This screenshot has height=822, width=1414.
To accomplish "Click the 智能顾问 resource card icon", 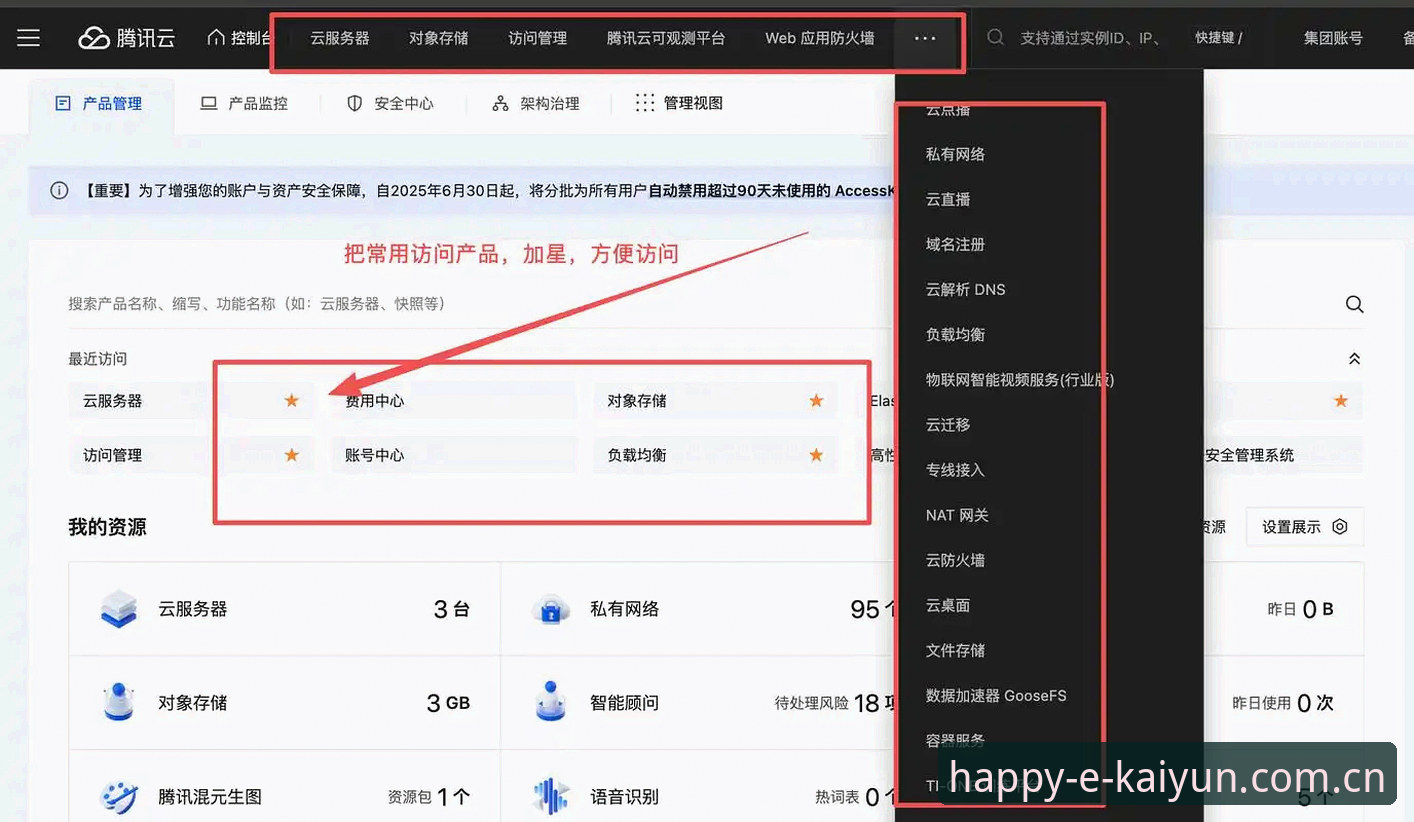I will [x=551, y=703].
